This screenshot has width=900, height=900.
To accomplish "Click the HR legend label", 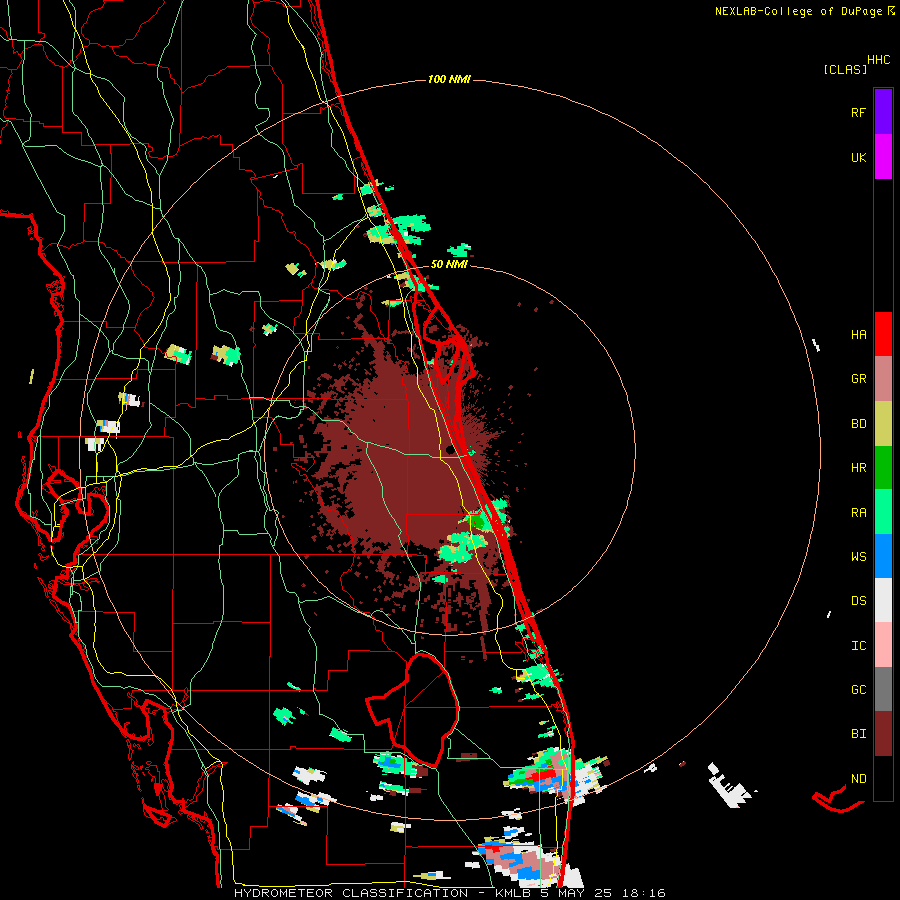I will coord(858,468).
